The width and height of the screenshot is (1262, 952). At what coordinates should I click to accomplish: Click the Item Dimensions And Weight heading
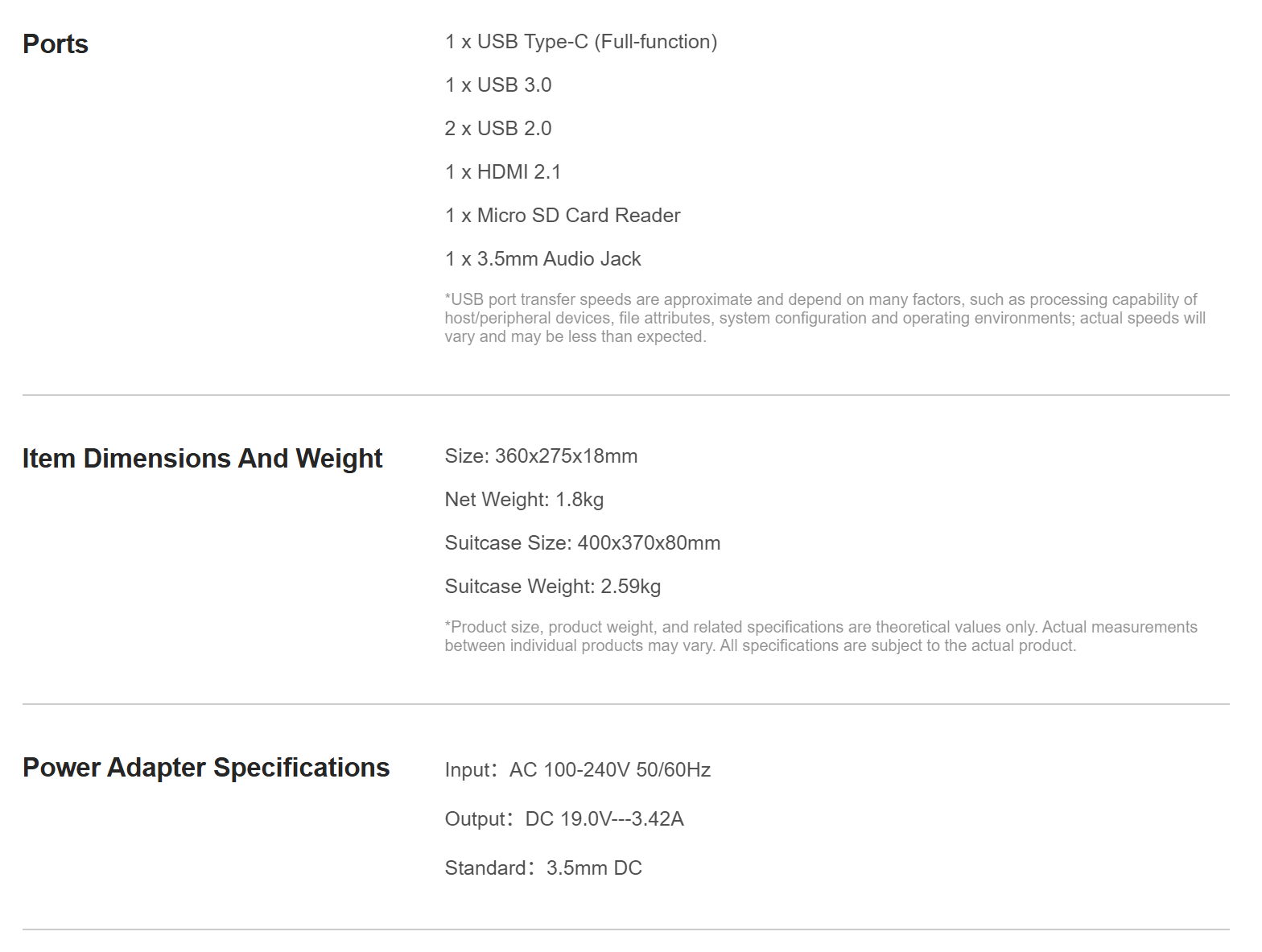tap(202, 458)
